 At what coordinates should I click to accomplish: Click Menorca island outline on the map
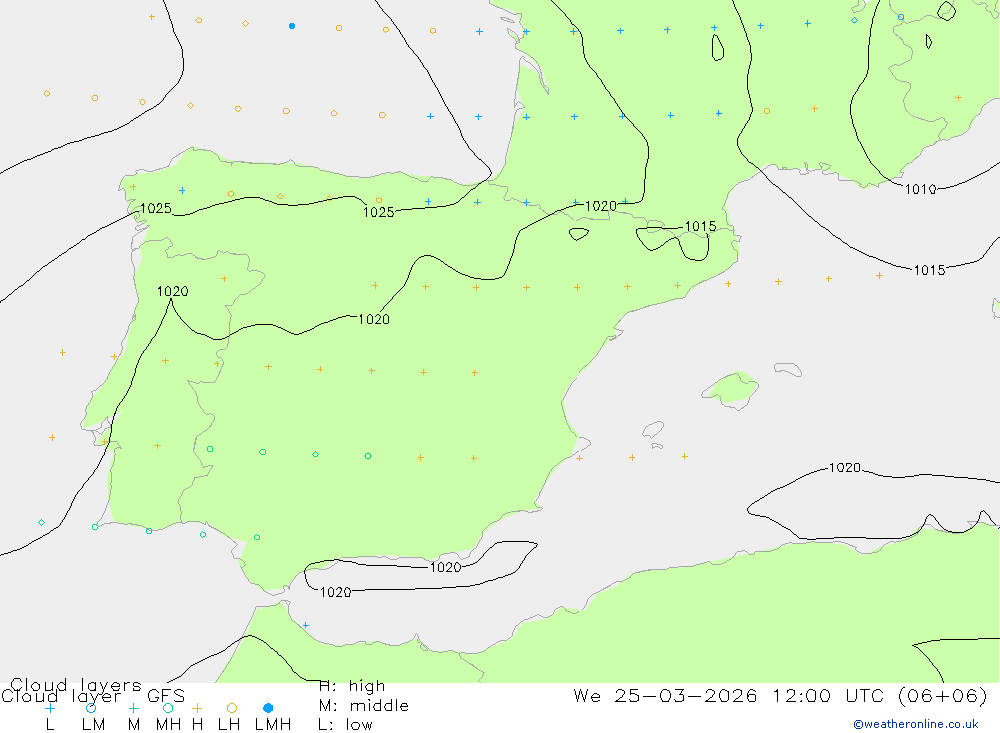(788, 369)
